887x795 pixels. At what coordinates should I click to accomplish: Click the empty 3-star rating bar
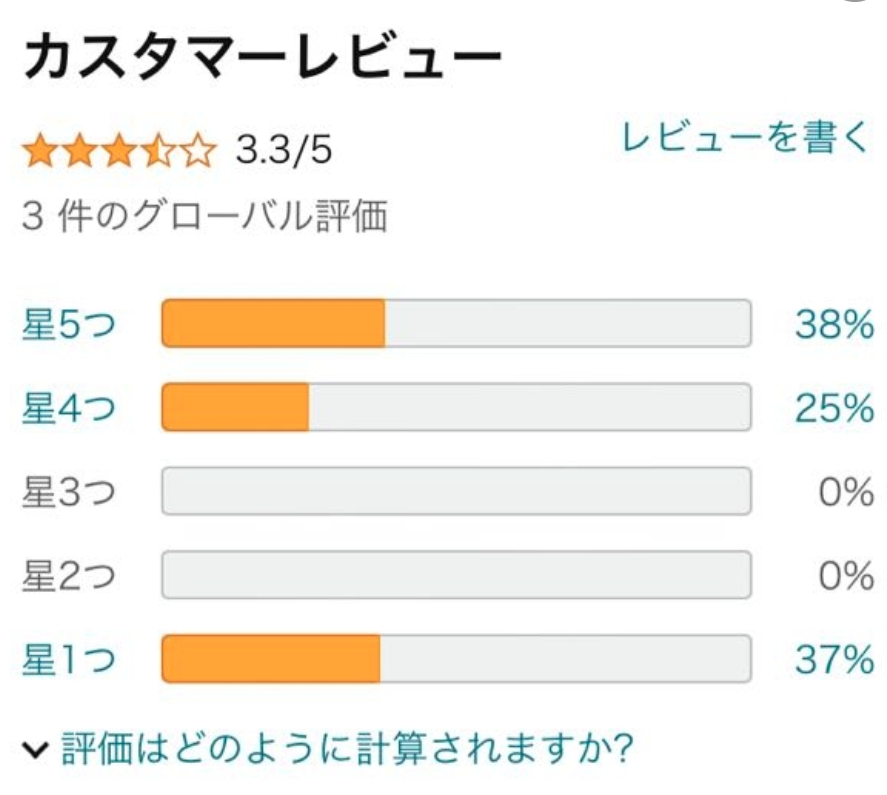point(456,492)
